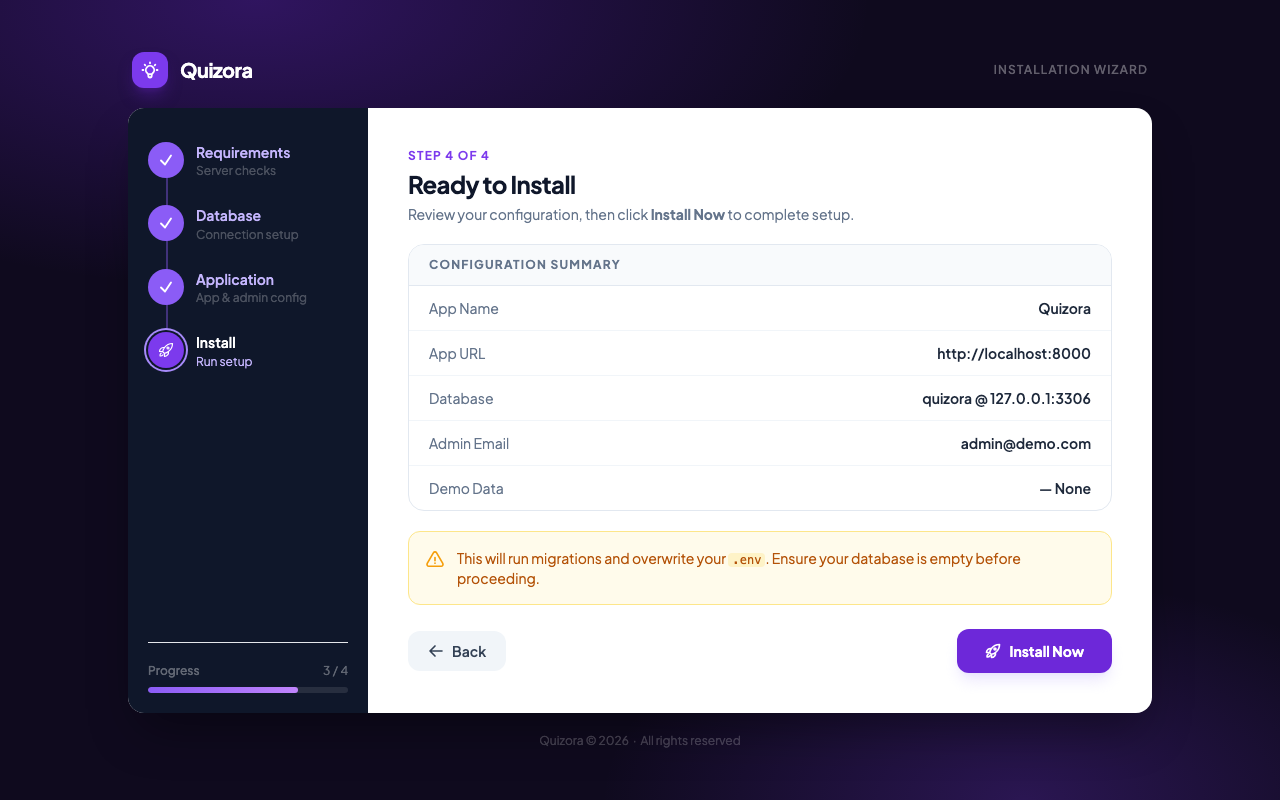This screenshot has width=1280, height=800.
Task: Click the CONFIGURATION SUMMARY header
Action: 524,265
